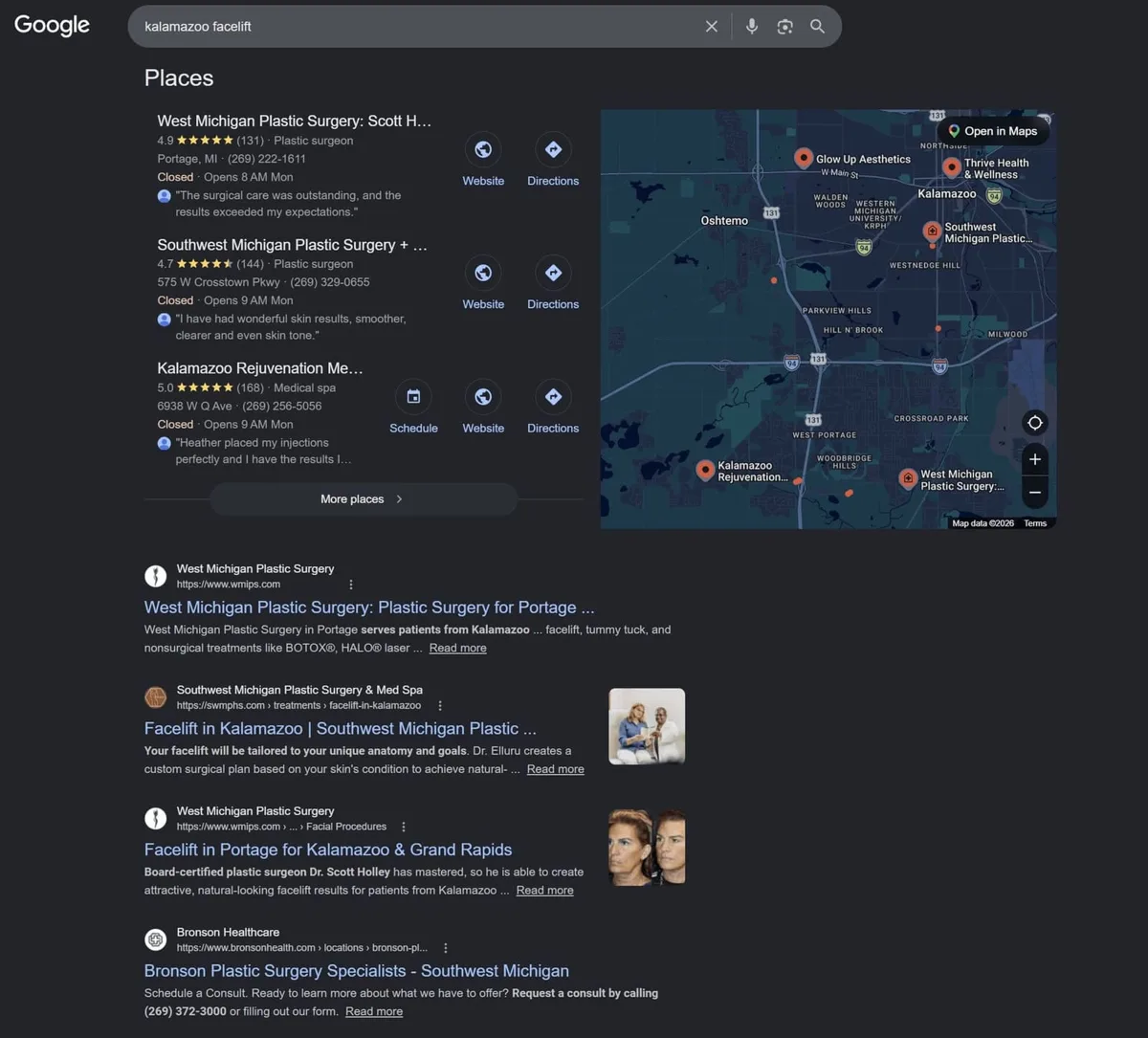The height and width of the screenshot is (1038, 1148).
Task: Open West Michigan Plastic Surgery: Scott H… place title
Action: click(x=295, y=121)
